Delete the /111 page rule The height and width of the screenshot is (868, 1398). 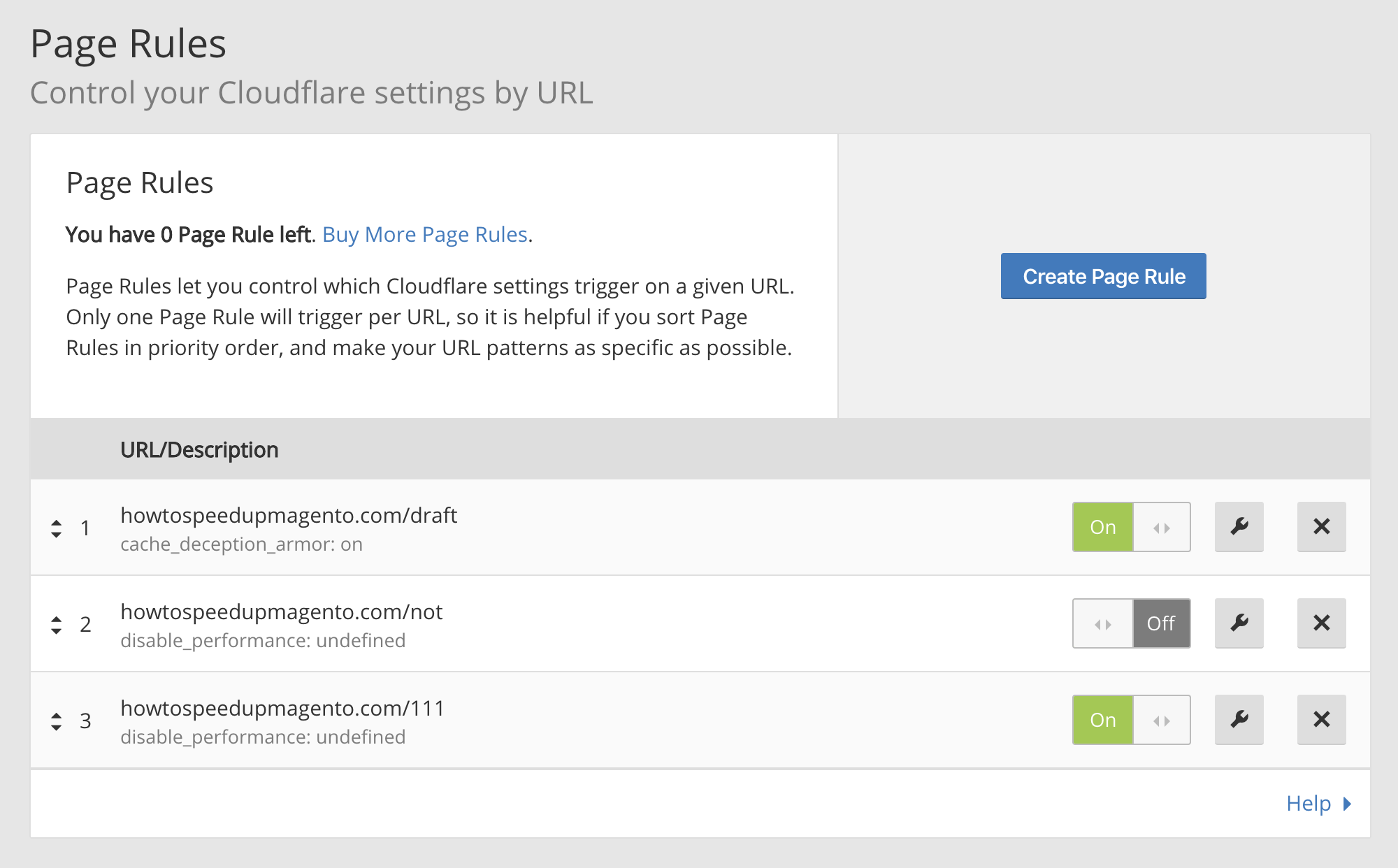(x=1321, y=720)
